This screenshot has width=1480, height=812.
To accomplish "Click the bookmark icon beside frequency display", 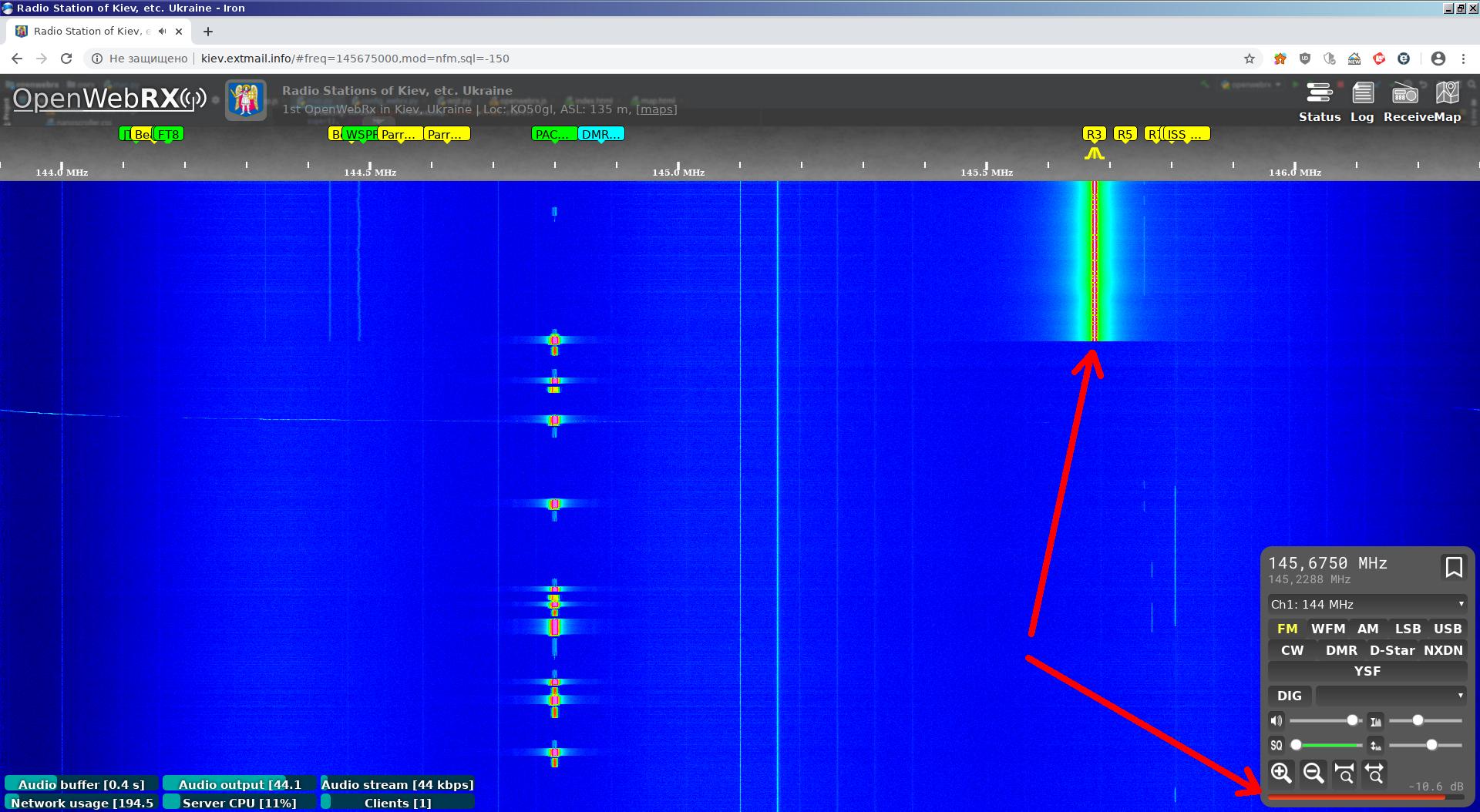I will point(1453,568).
